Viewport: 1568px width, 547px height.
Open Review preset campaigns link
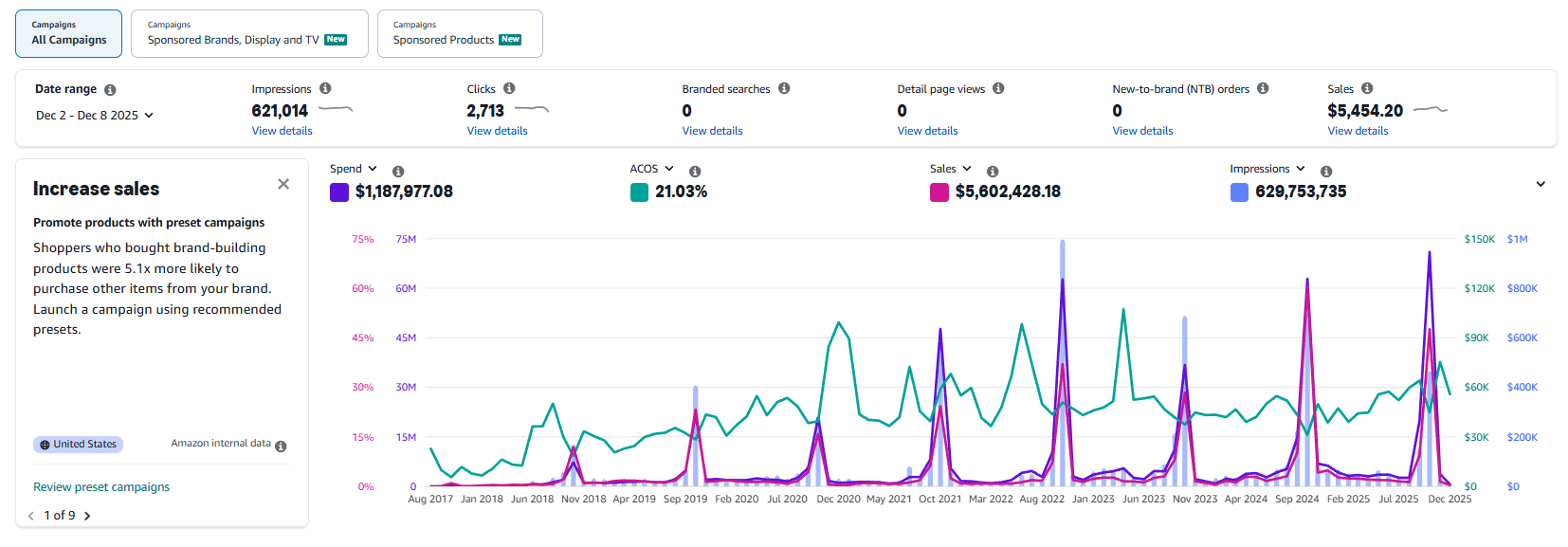[101, 487]
